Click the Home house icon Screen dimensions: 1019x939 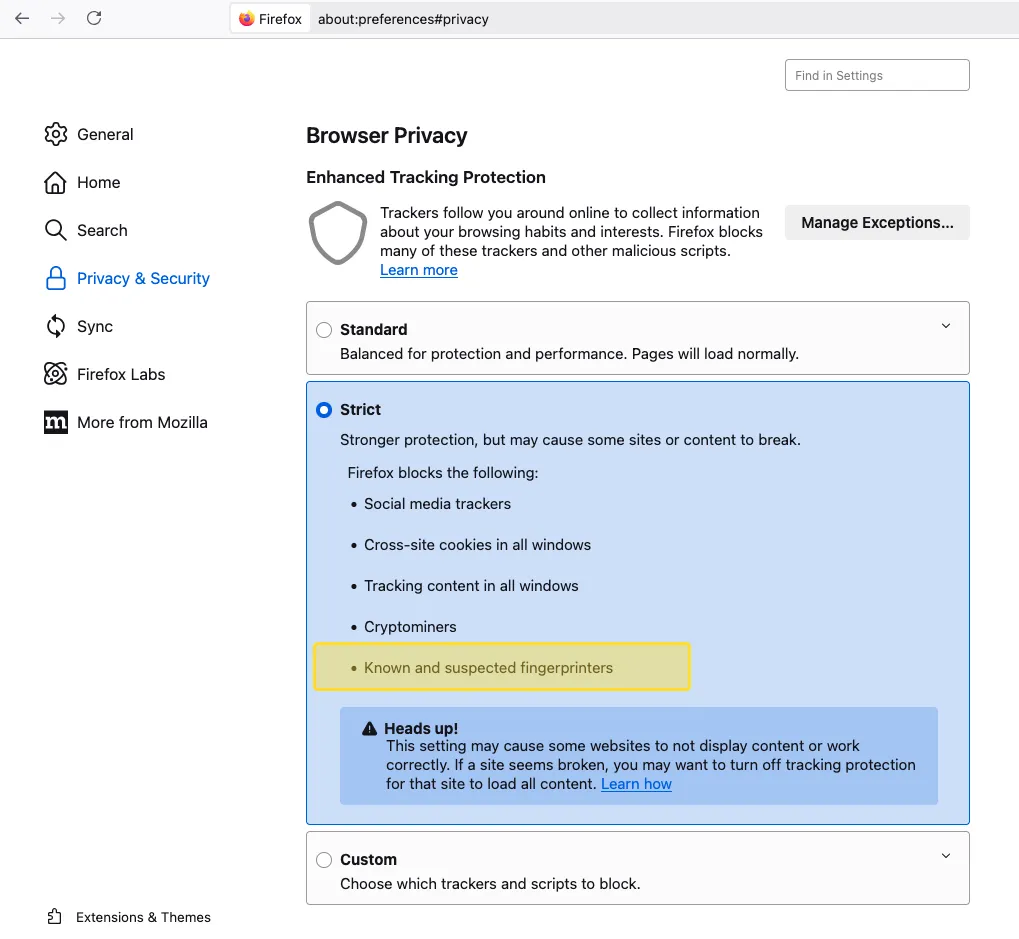56,182
